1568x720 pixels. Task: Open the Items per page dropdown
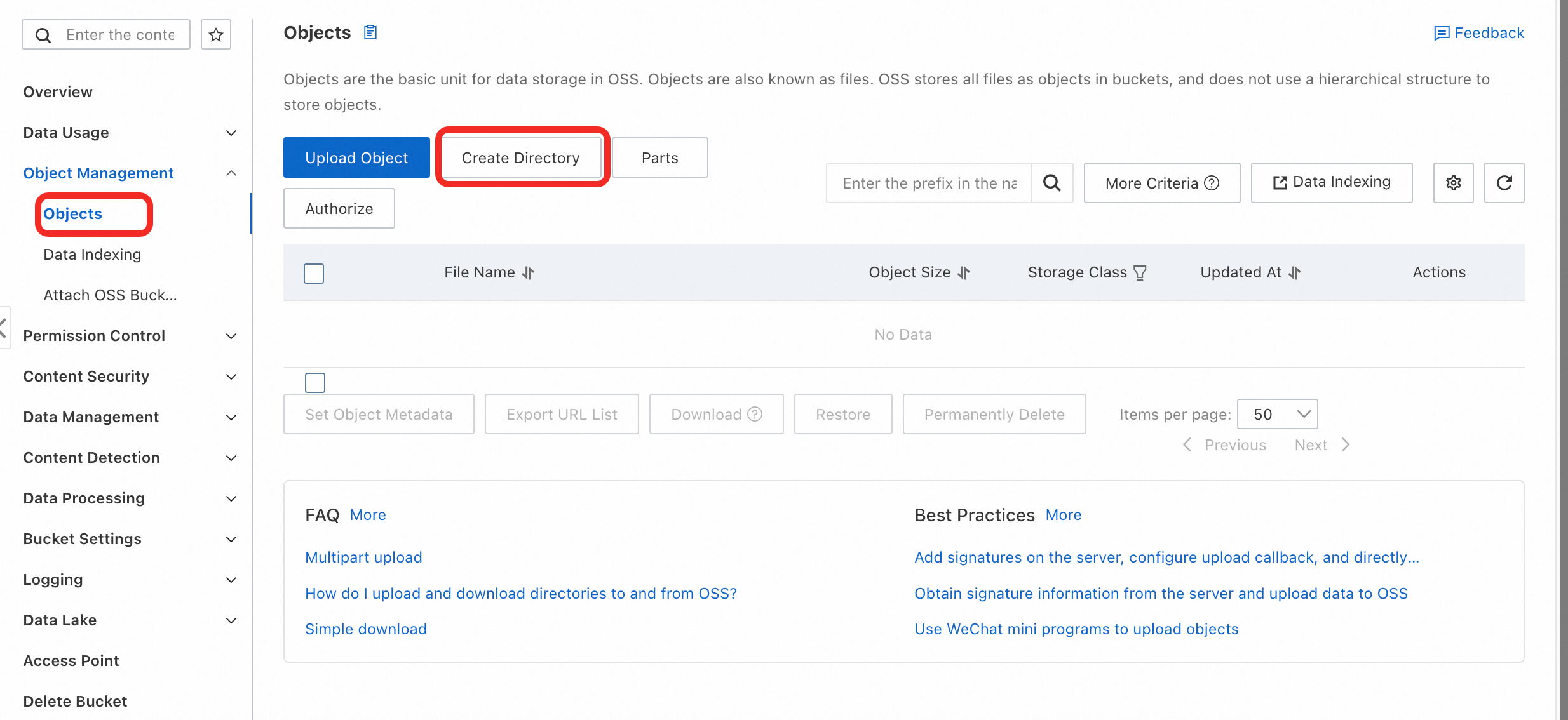tap(1278, 414)
